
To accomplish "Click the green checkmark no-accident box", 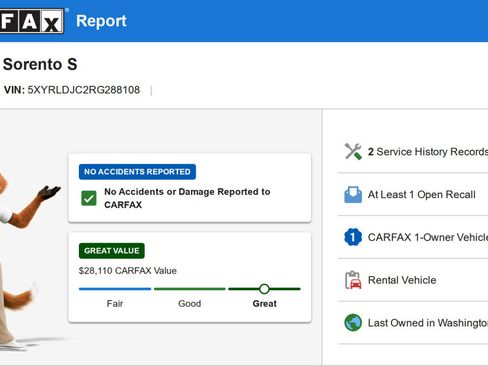I will [x=89, y=198].
